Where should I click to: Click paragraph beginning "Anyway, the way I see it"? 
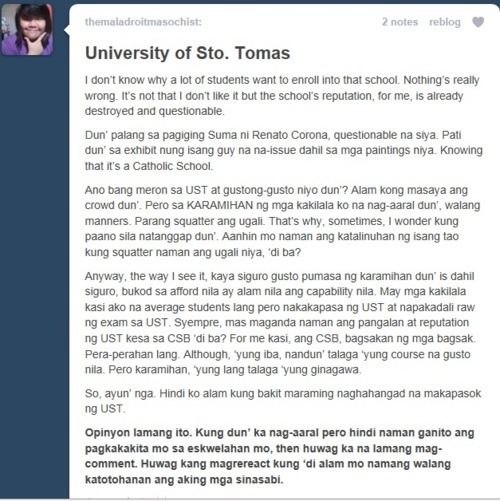point(280,323)
